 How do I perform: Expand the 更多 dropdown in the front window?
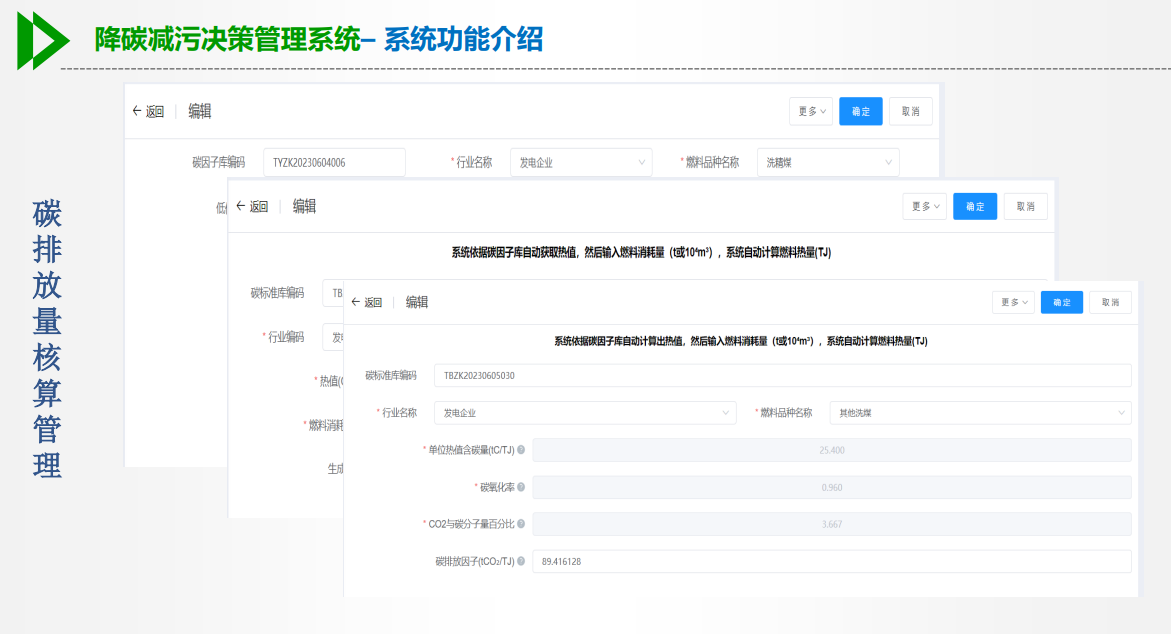tap(1013, 302)
